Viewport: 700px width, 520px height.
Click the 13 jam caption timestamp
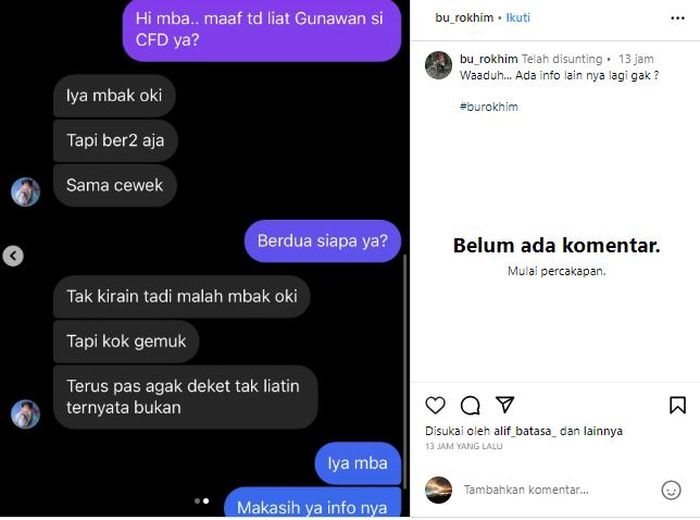[x=636, y=59]
